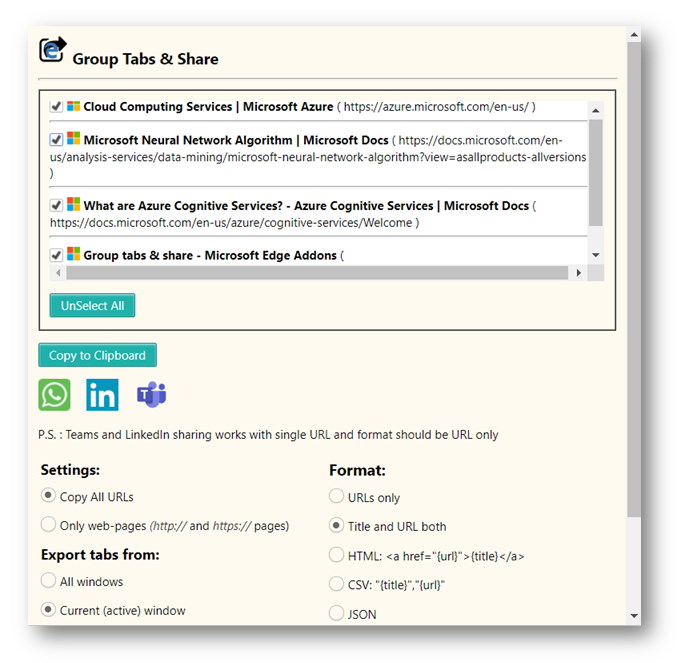Click the tab list scroll up arrow
Screen dimensions: 681x663
[596, 110]
